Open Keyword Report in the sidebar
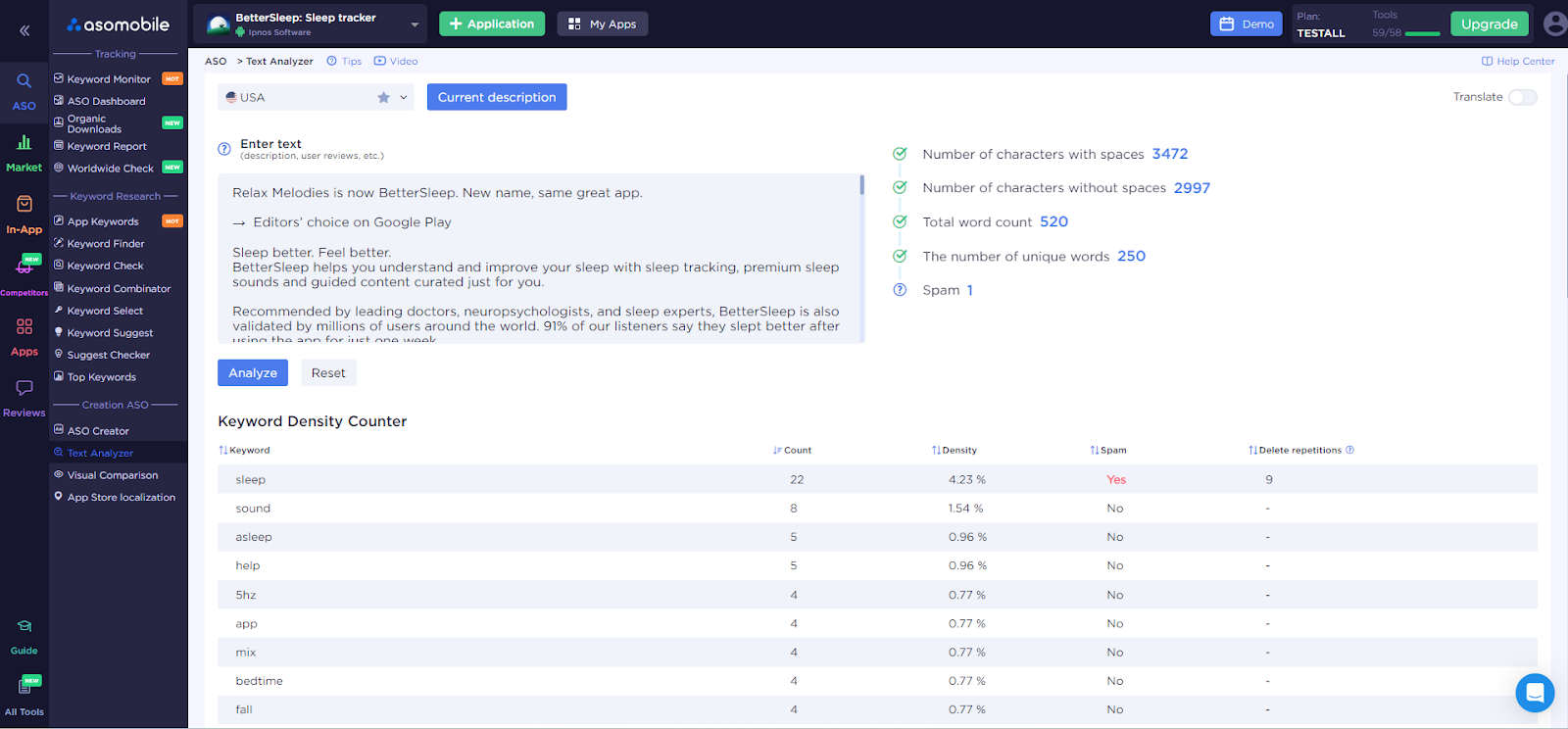Image resolution: width=1568 pixels, height=729 pixels. (x=107, y=146)
